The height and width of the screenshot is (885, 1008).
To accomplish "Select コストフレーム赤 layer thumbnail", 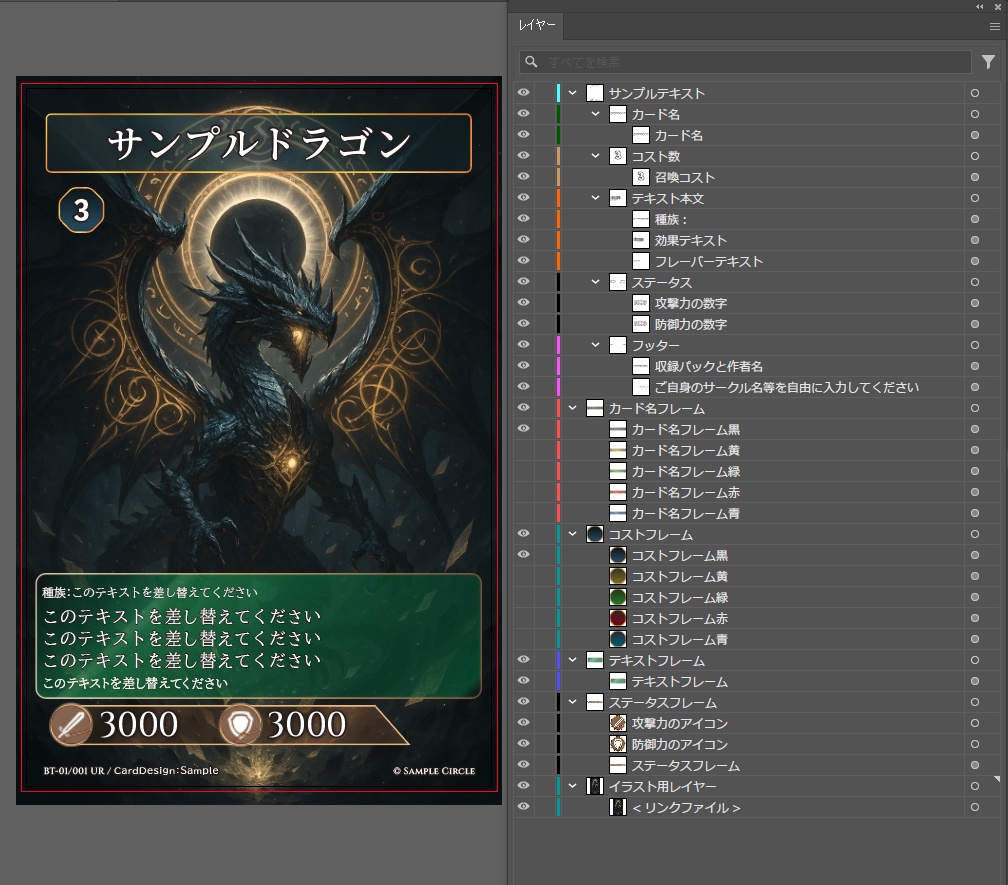I will point(618,618).
